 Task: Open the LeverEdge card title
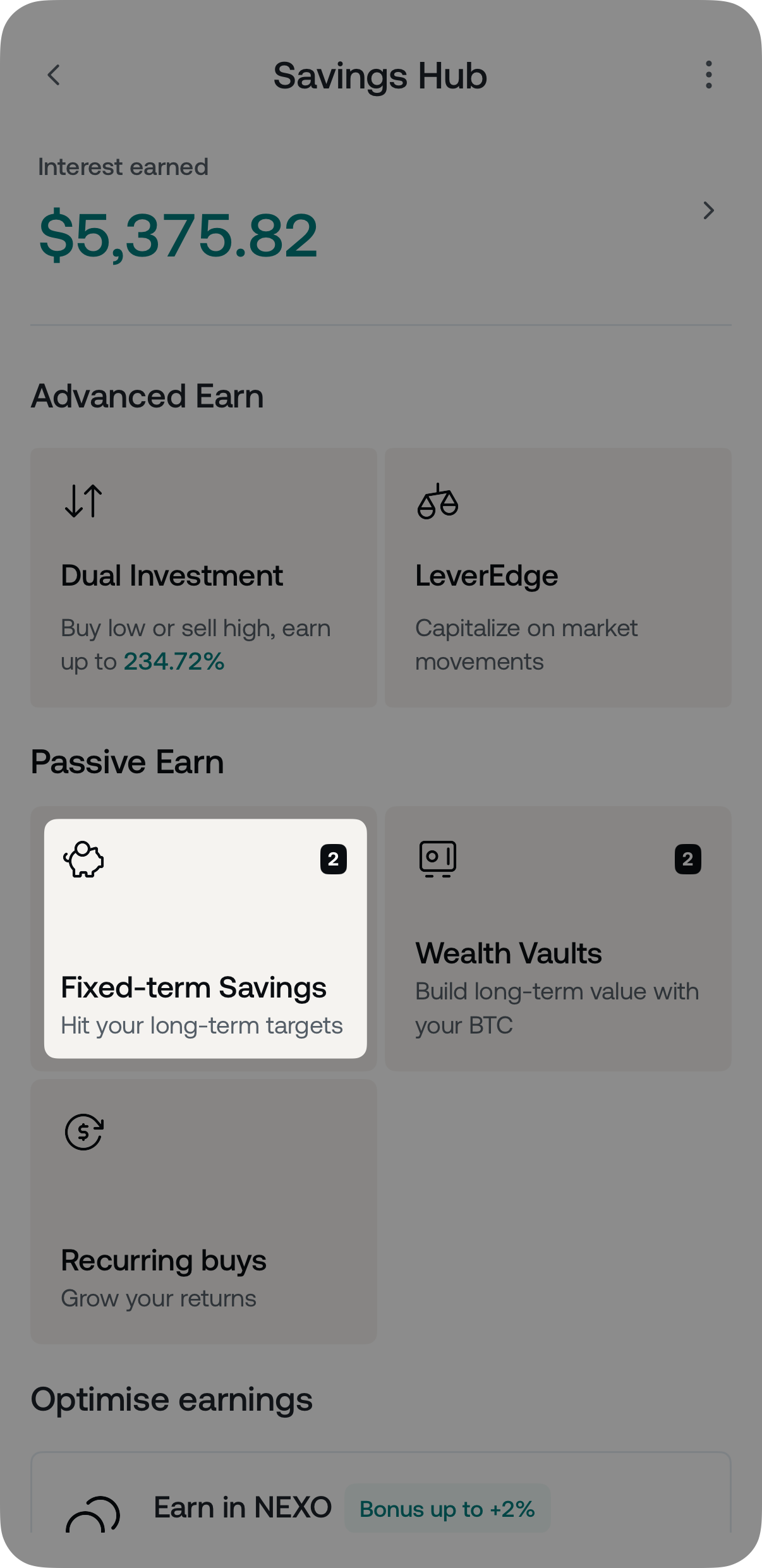487,576
